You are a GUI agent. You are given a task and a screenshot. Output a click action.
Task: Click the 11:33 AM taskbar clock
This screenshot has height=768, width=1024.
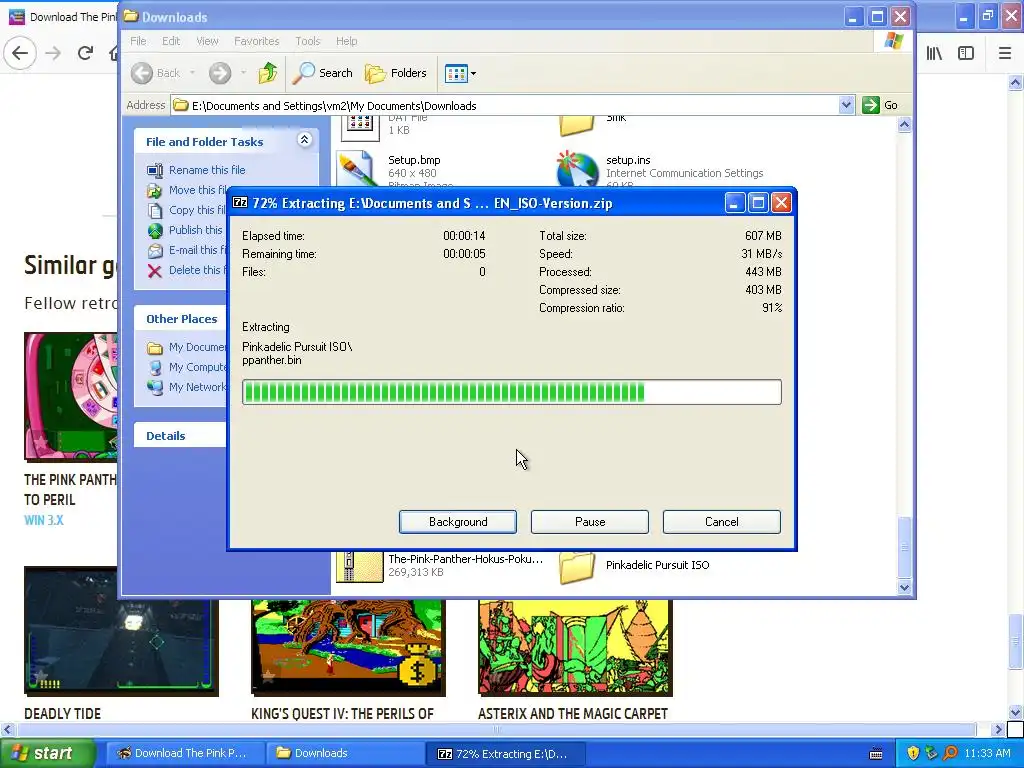[x=987, y=753]
